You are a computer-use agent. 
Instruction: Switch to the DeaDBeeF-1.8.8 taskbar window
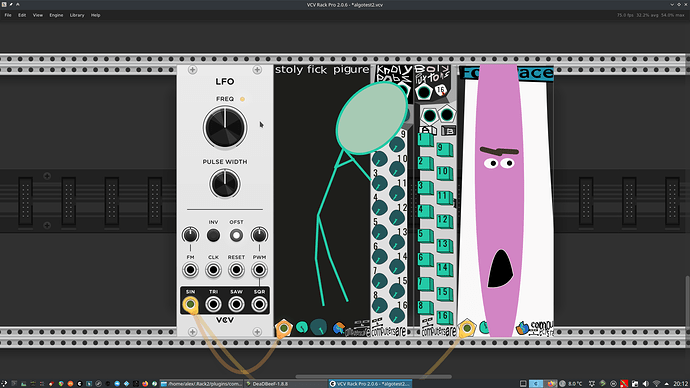(x=286, y=384)
